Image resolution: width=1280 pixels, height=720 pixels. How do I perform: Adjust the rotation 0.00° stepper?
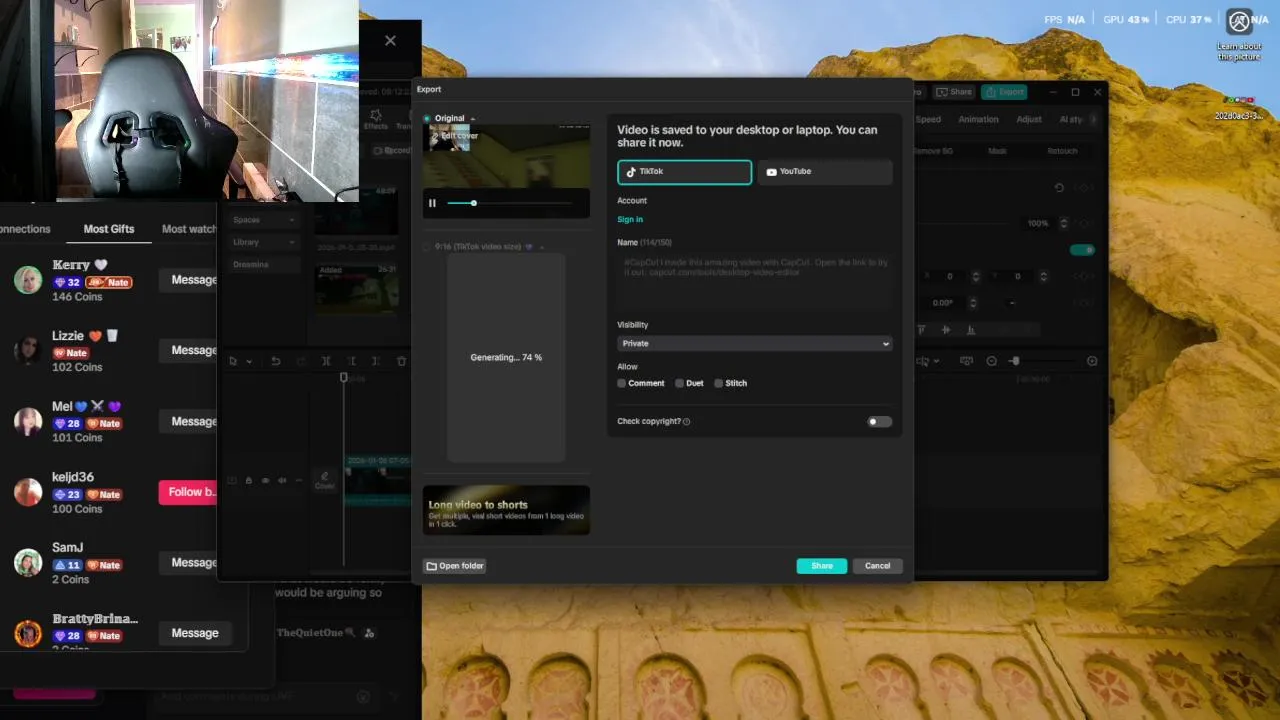pyautogui.click(x=972, y=303)
